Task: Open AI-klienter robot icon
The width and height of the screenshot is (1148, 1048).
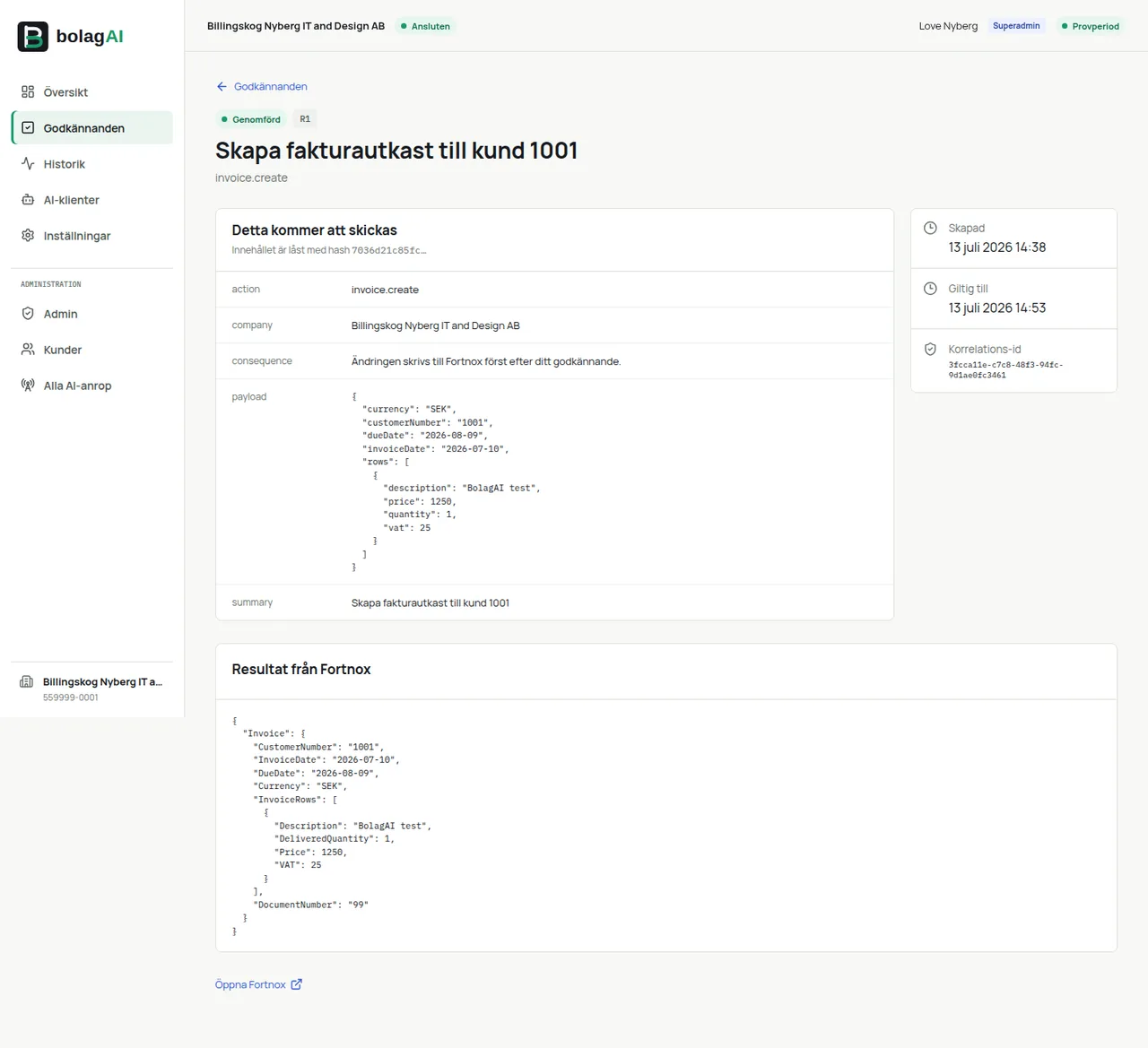Action: coord(28,200)
